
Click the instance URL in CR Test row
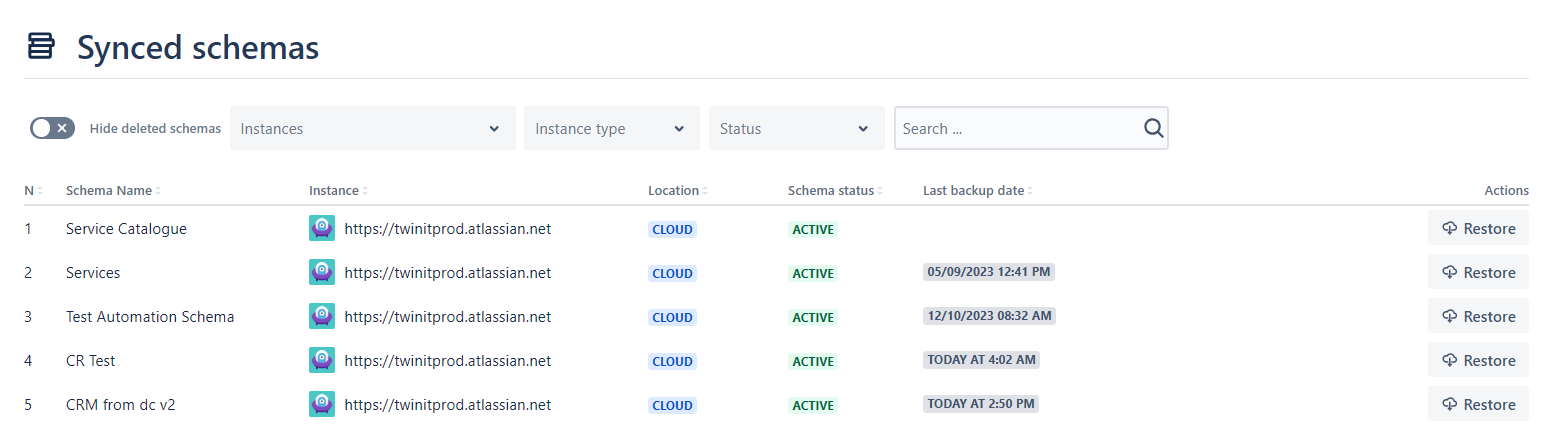[x=448, y=361]
